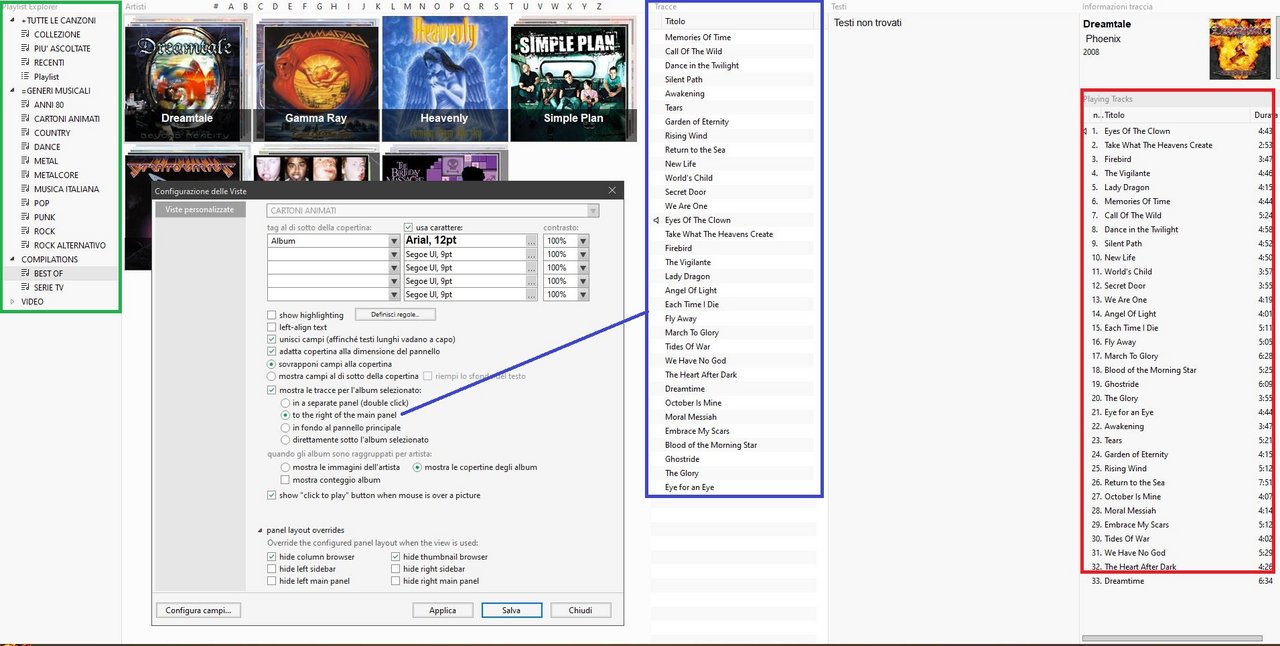Jump to letter G in artist index
1280x646 pixels.
coord(319,7)
